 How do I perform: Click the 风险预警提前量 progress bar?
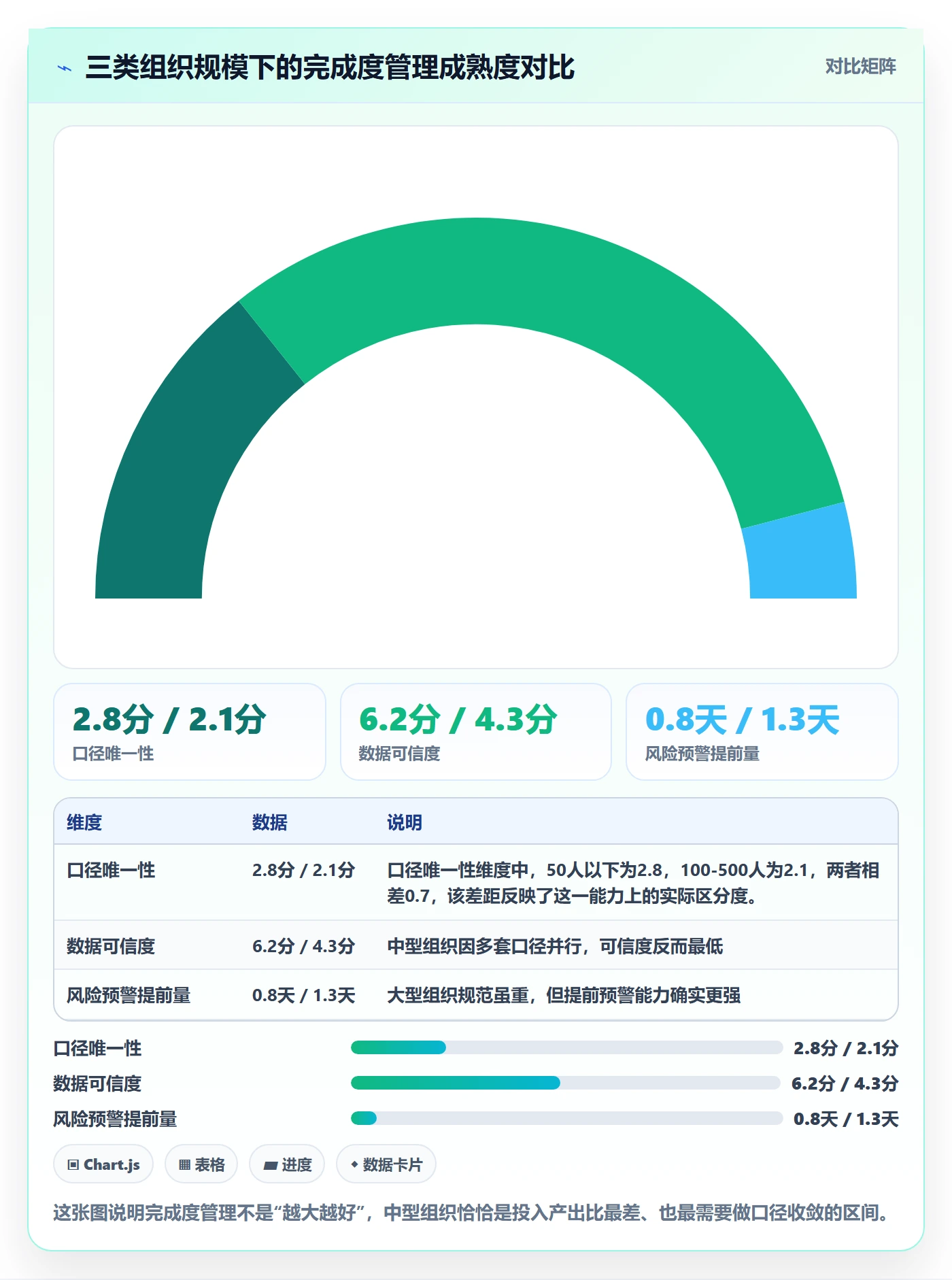pyautogui.click(x=566, y=1118)
